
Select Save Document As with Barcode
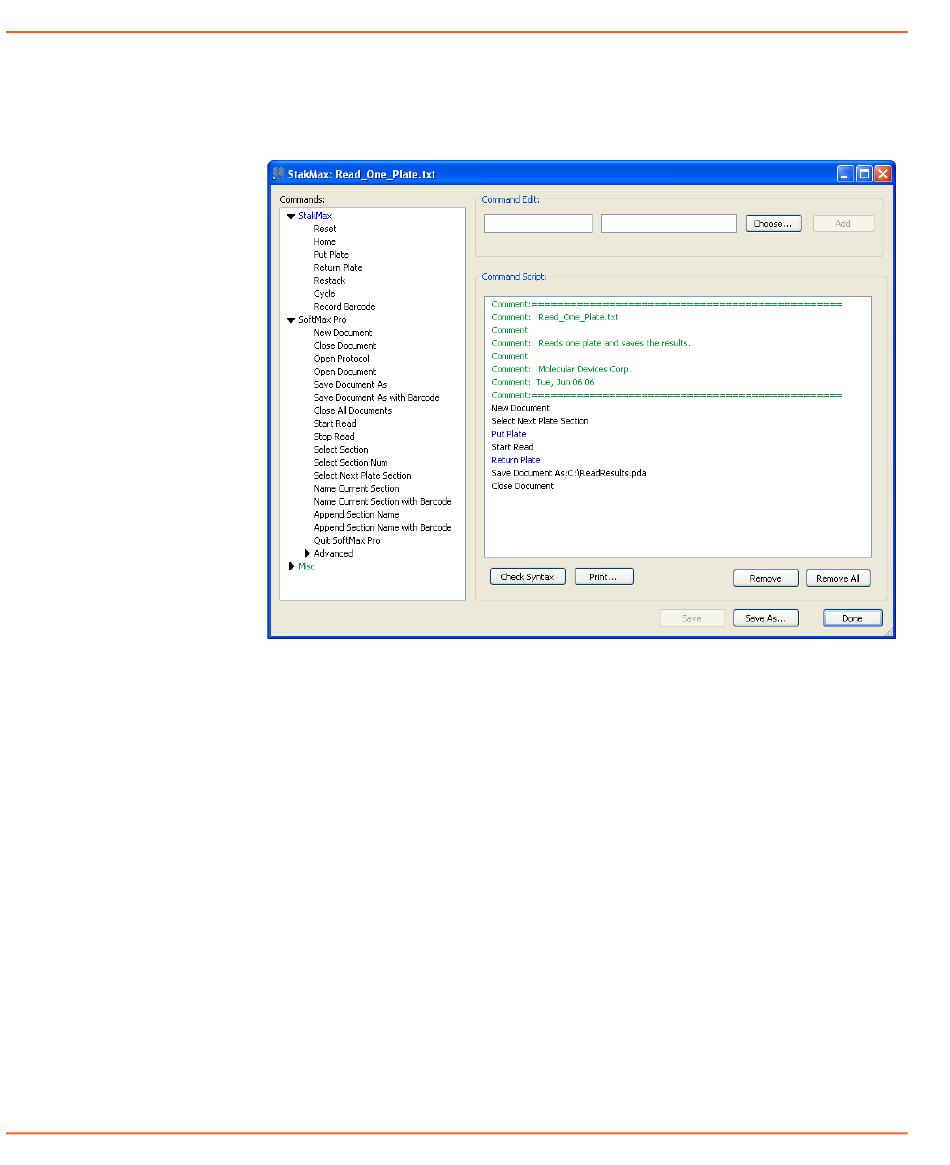pos(376,397)
